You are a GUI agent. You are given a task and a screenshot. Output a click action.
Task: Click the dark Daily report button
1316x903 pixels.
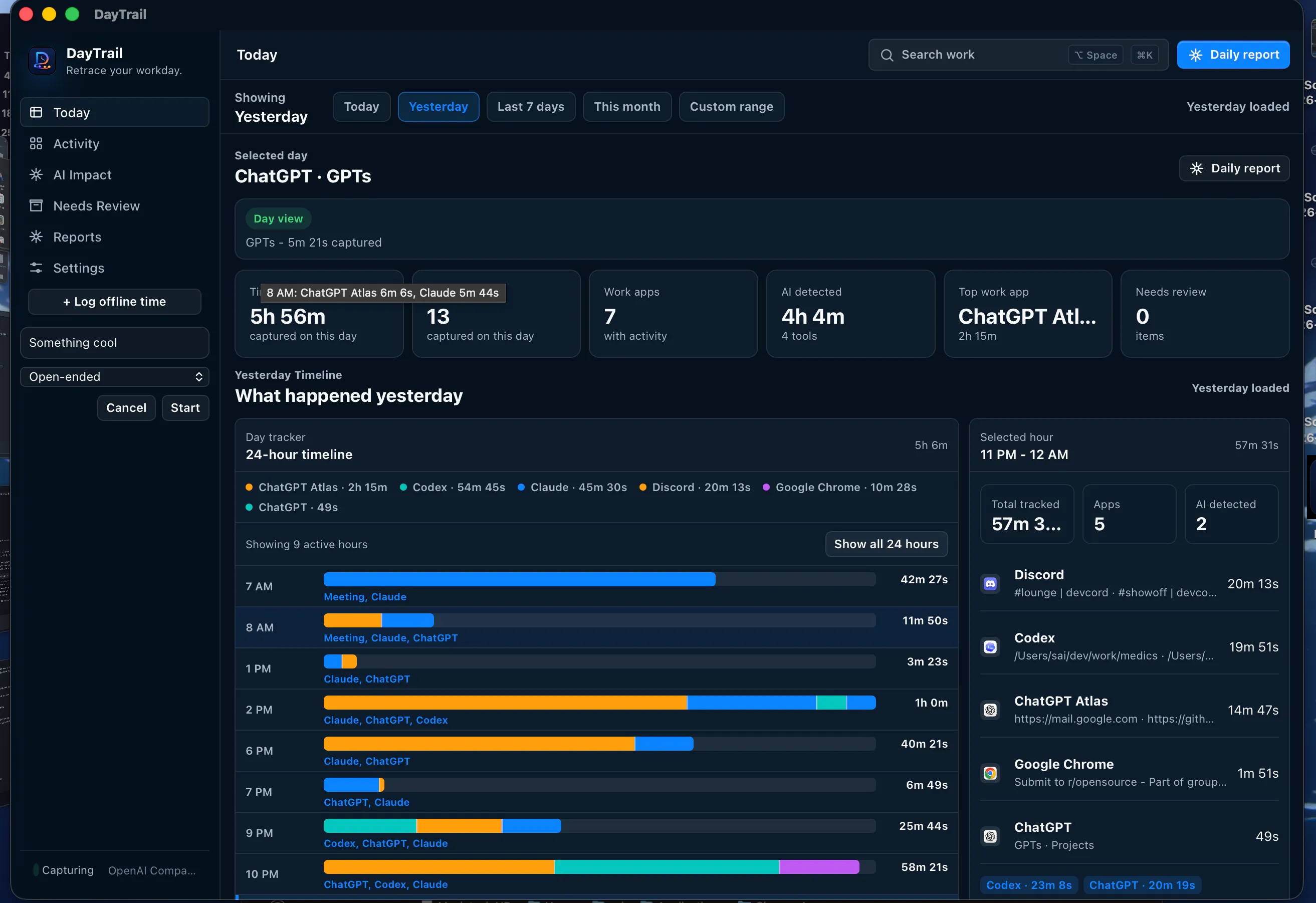[x=1234, y=169]
